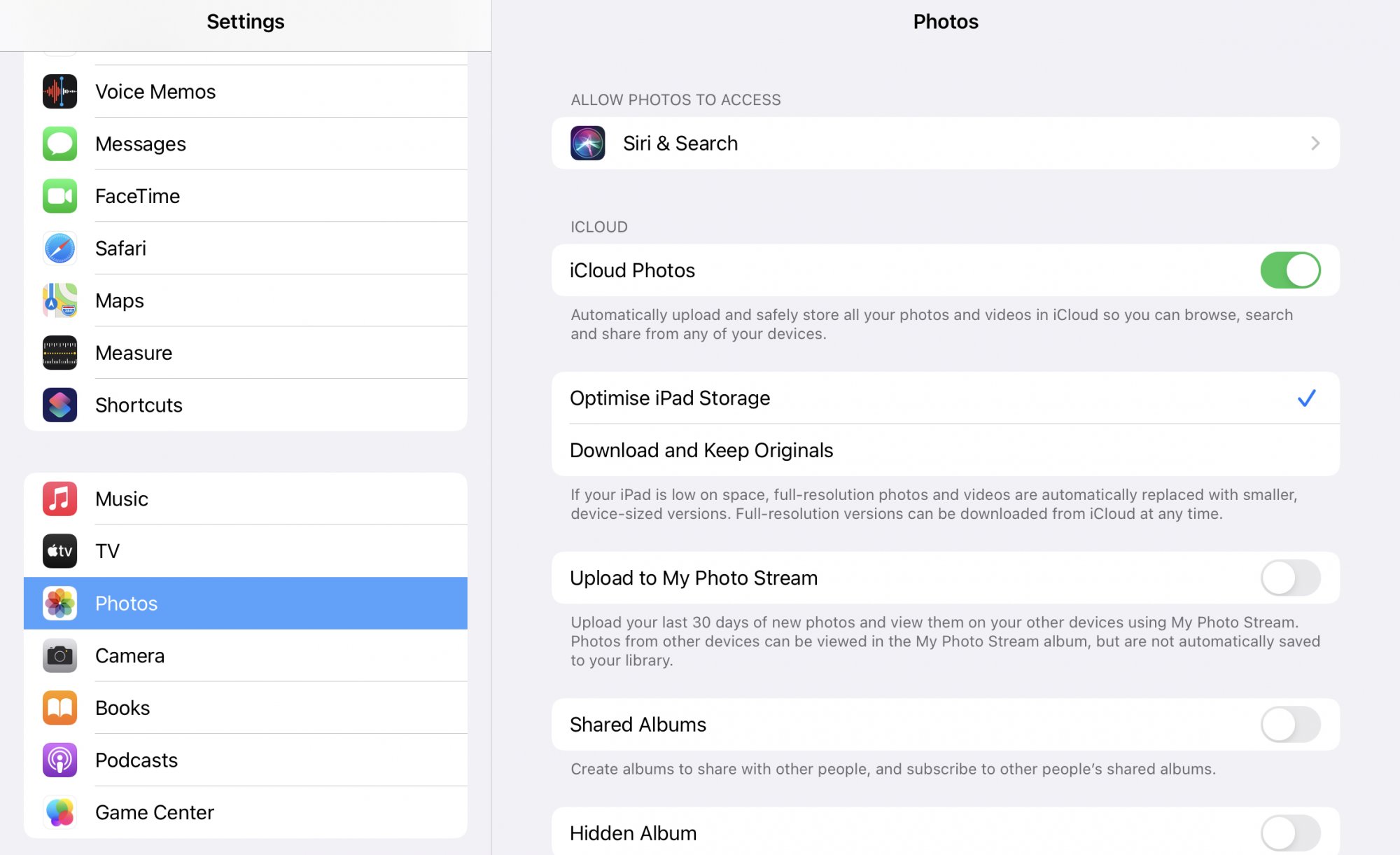Enable Upload to My Photo Stream

[1289, 578]
